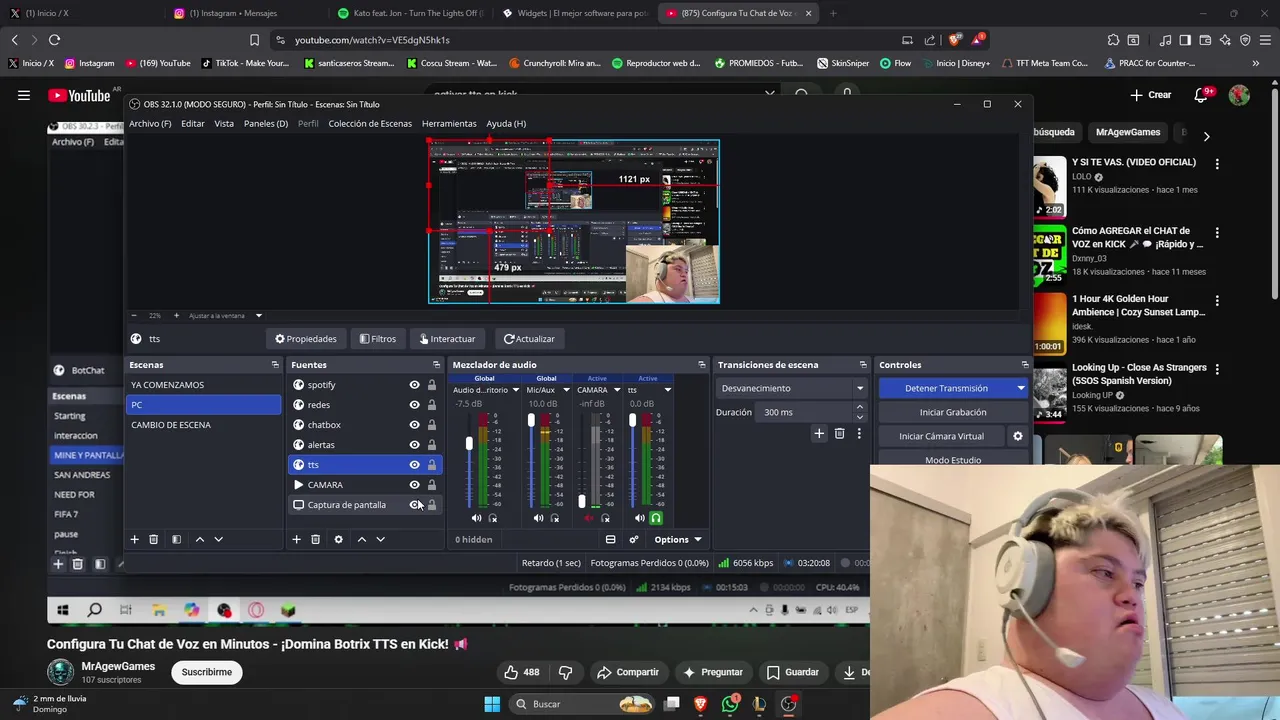Add a new source in Fuentes panel
Image resolution: width=1280 pixels, height=720 pixels.
296,539
